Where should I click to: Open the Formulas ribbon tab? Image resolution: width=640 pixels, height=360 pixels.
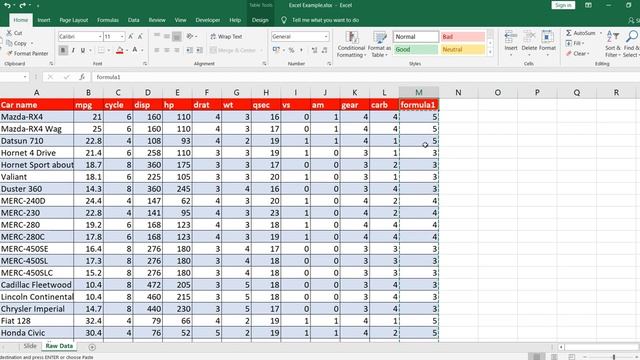108,20
